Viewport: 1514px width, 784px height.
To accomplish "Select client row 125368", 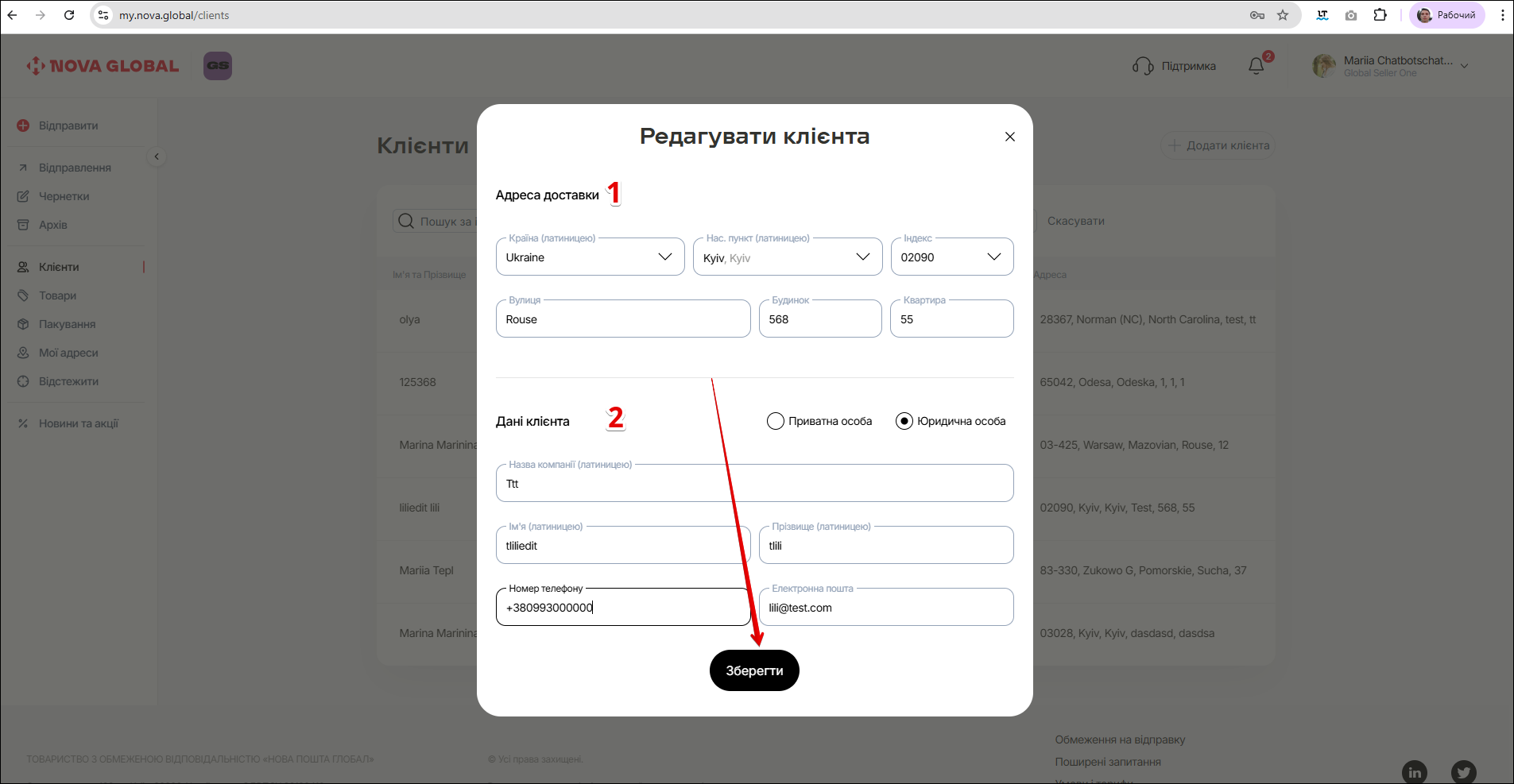I will pos(418,382).
